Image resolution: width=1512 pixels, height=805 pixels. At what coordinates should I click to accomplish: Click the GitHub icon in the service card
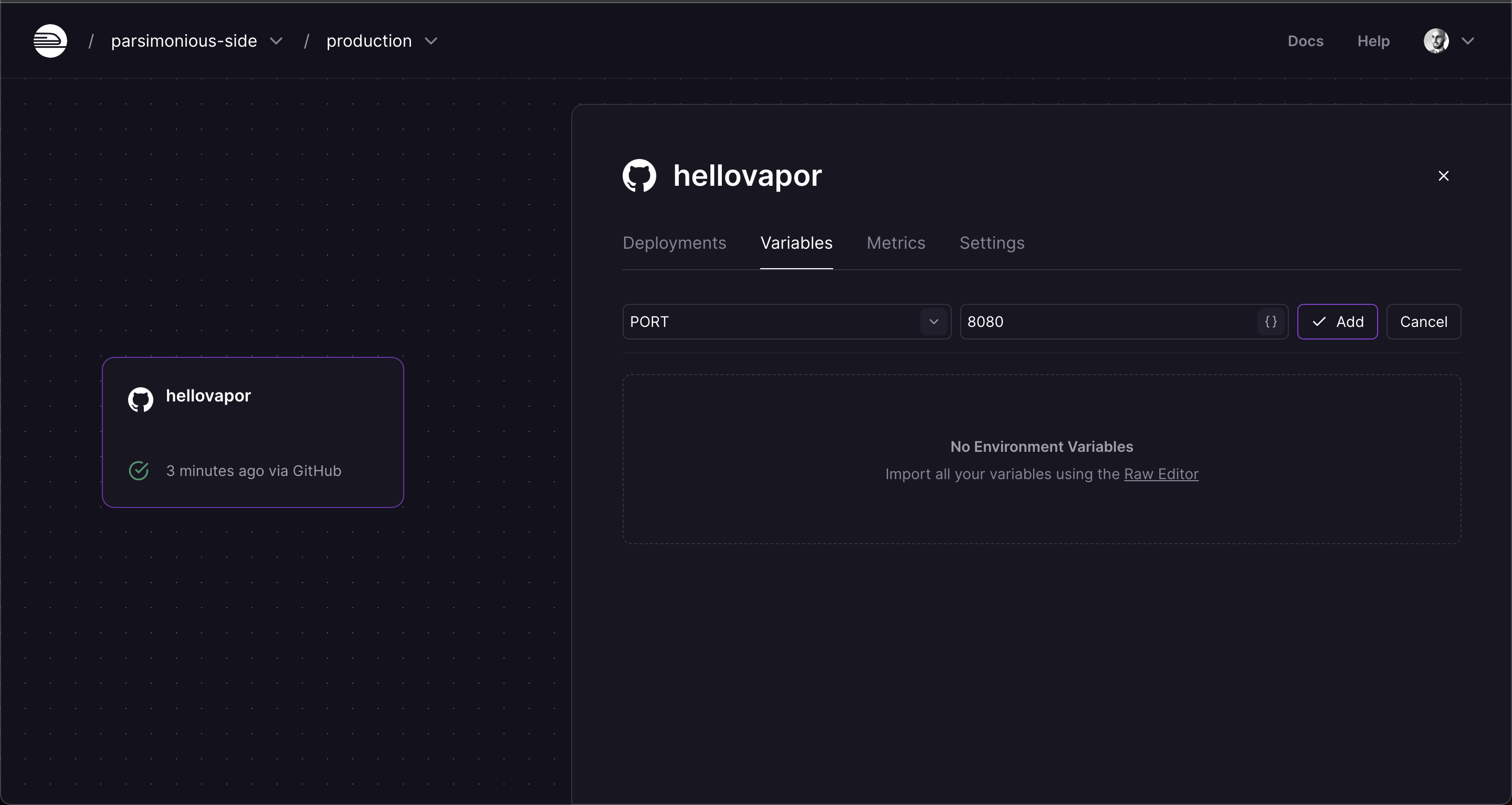[140, 399]
